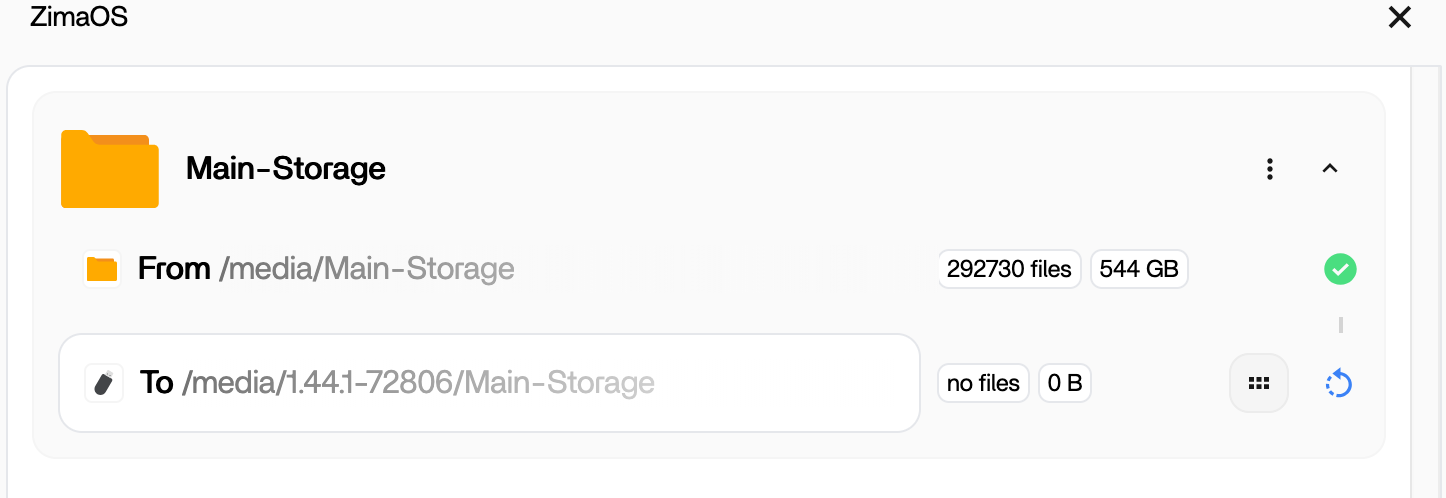The width and height of the screenshot is (1446, 498).
Task: Close the ZimaOS window
Action: tap(1399, 17)
